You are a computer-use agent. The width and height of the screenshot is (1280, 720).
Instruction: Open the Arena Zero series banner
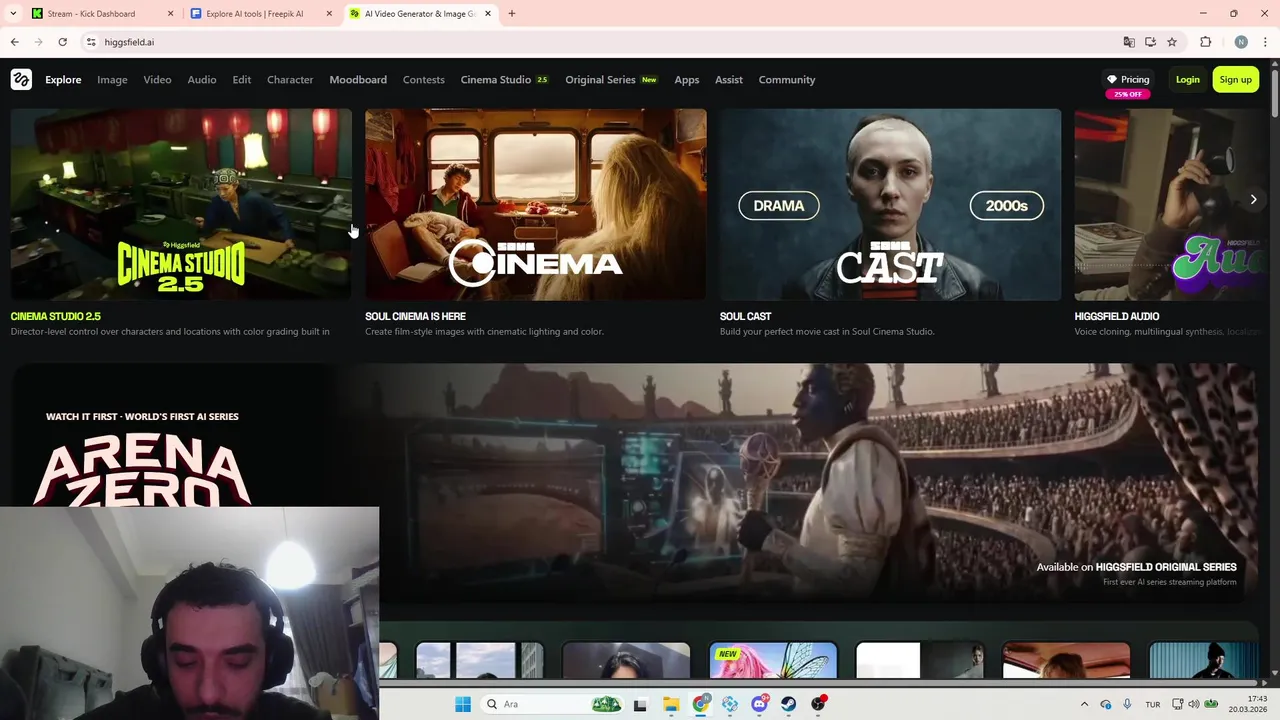(x=634, y=482)
